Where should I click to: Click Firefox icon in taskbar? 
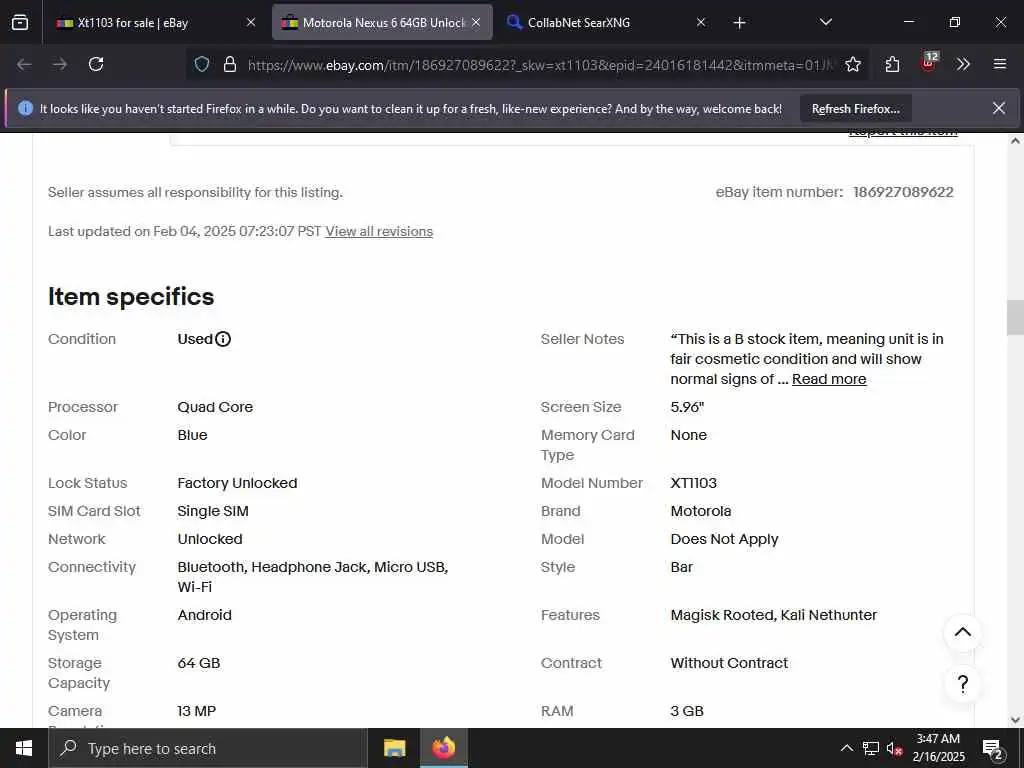(x=443, y=748)
